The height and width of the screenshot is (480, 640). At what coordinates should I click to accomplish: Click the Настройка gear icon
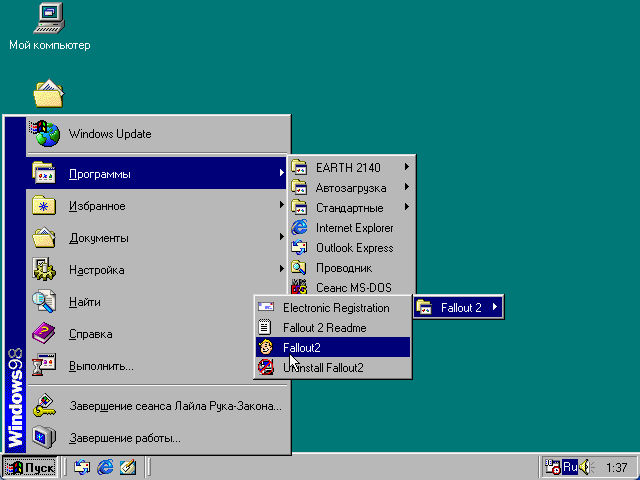click(x=44, y=269)
